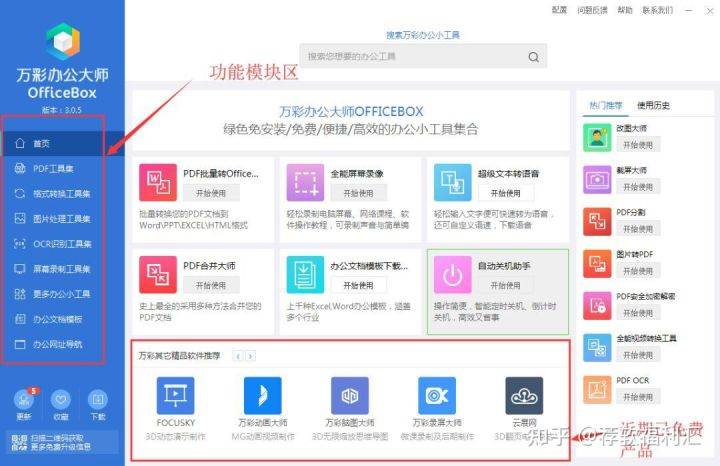Open the FOCUSKY software icon

pyautogui.click(x=175, y=395)
